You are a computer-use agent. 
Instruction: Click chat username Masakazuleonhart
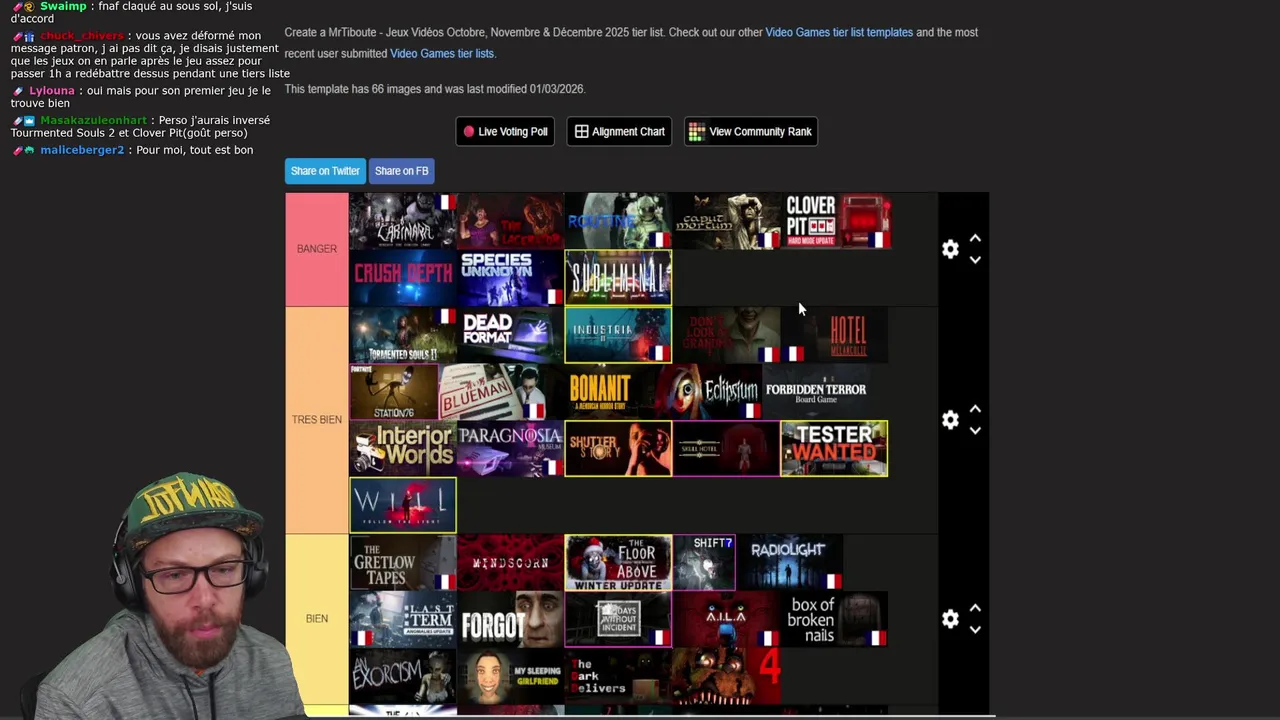(x=93, y=120)
